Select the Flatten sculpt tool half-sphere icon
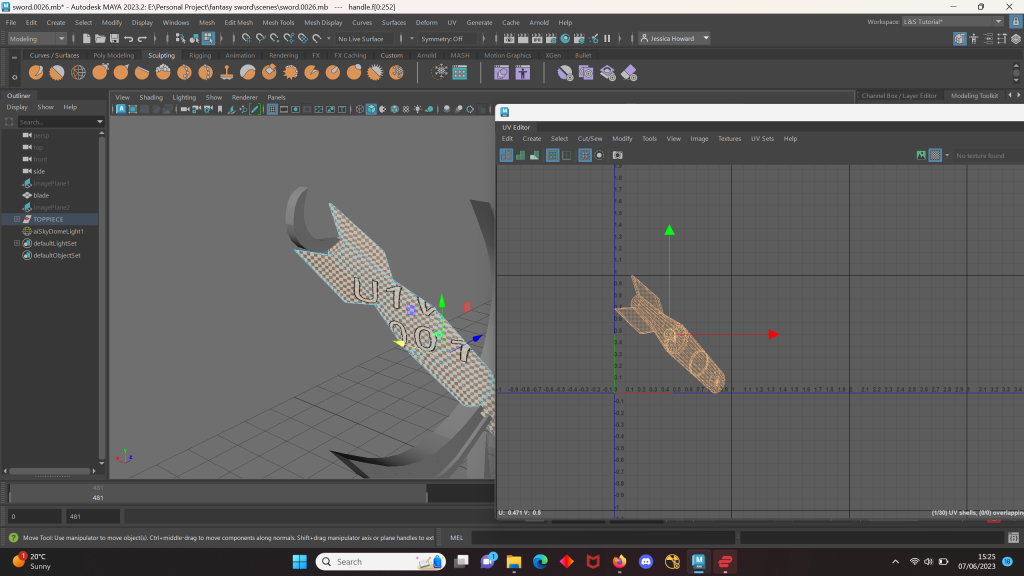Image resolution: width=1024 pixels, height=576 pixels. coord(142,72)
